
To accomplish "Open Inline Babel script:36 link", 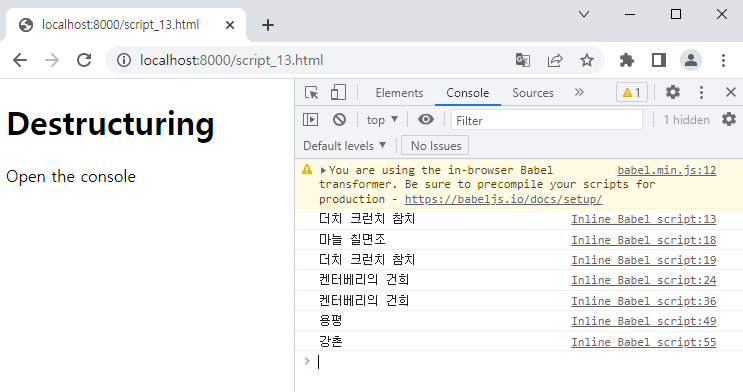I will [x=643, y=301].
